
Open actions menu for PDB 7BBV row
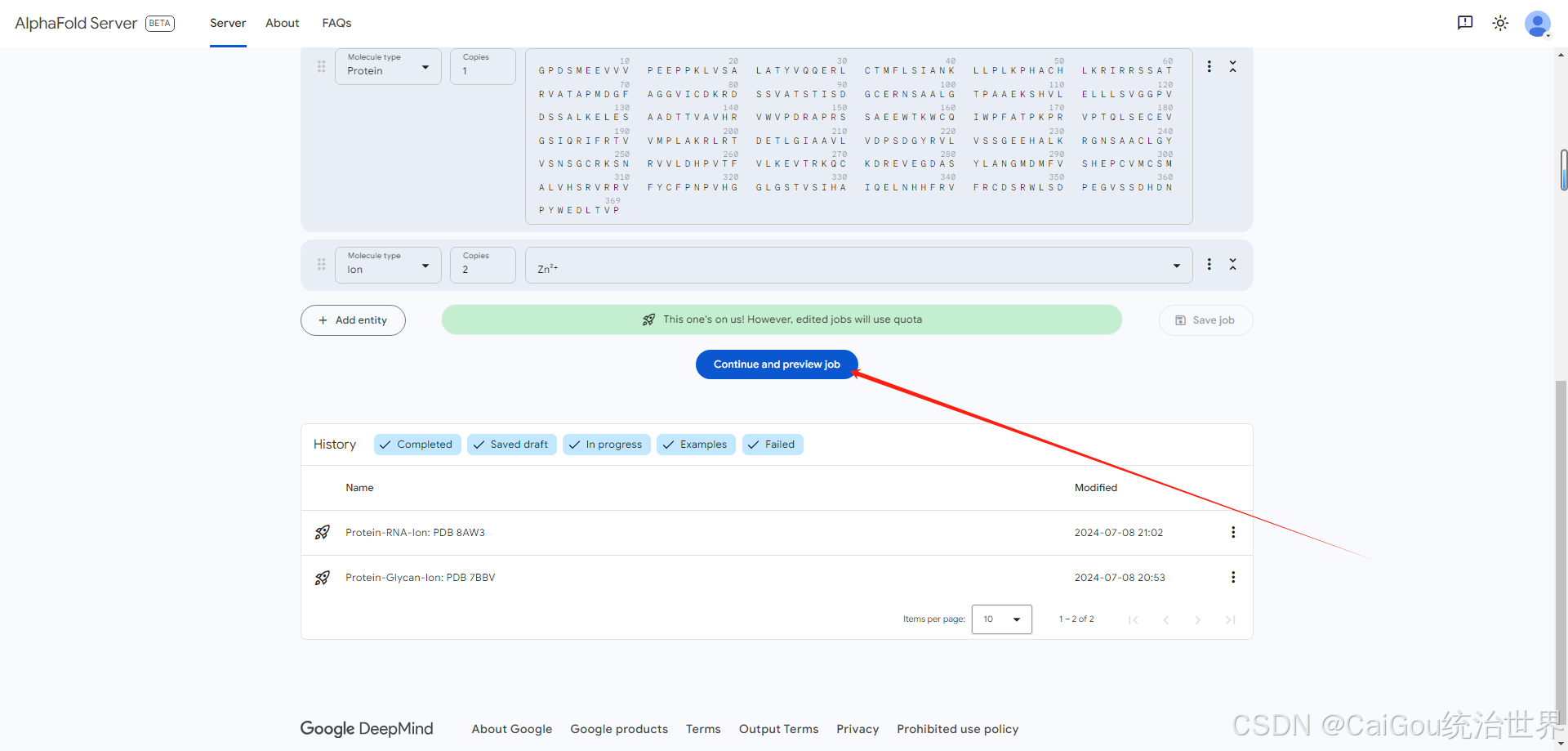coord(1233,577)
